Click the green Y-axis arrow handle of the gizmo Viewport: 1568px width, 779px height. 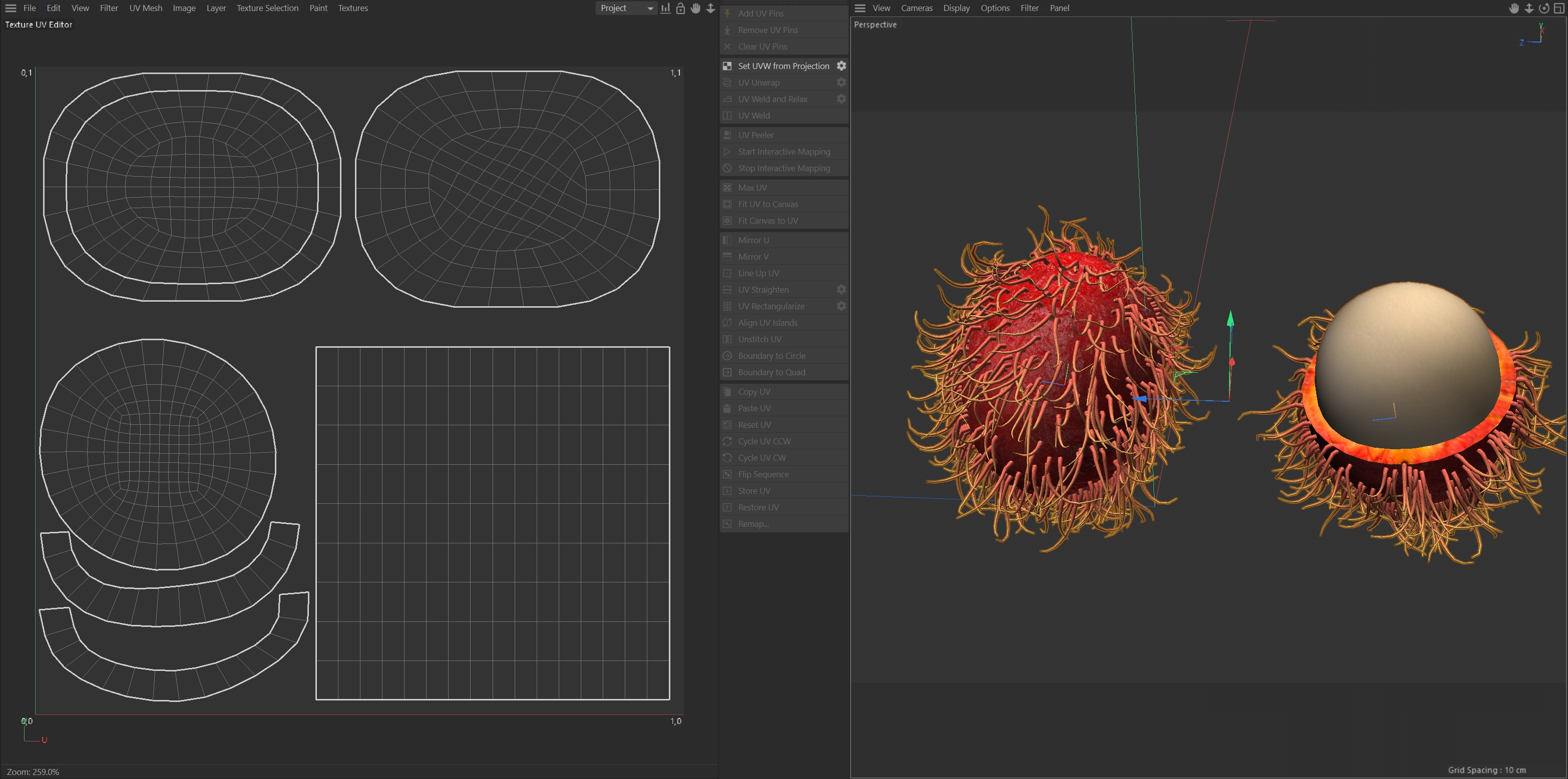[x=1230, y=319]
